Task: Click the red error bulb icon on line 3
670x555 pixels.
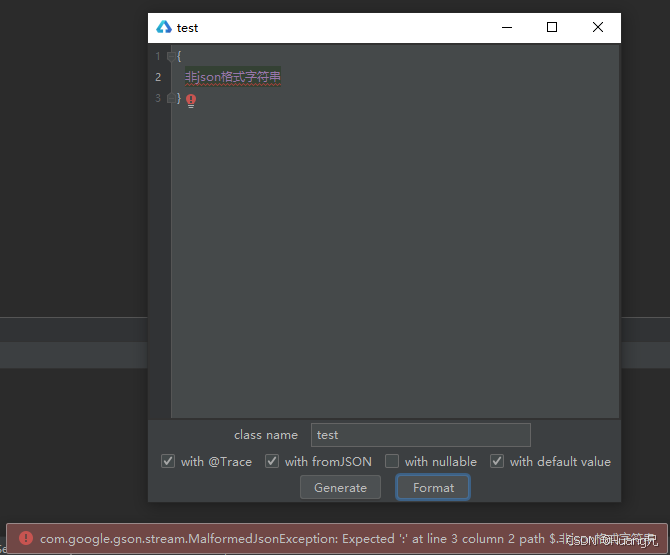Action: (191, 101)
